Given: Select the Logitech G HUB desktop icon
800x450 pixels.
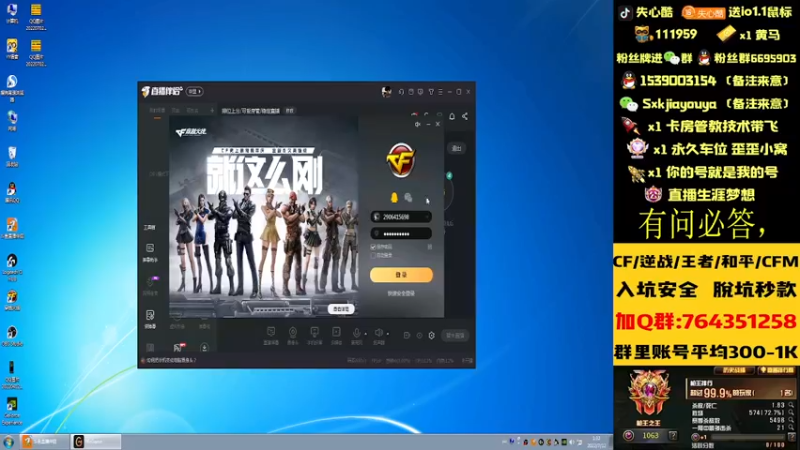Looking at the screenshot, I should pyautogui.click(x=12, y=267).
